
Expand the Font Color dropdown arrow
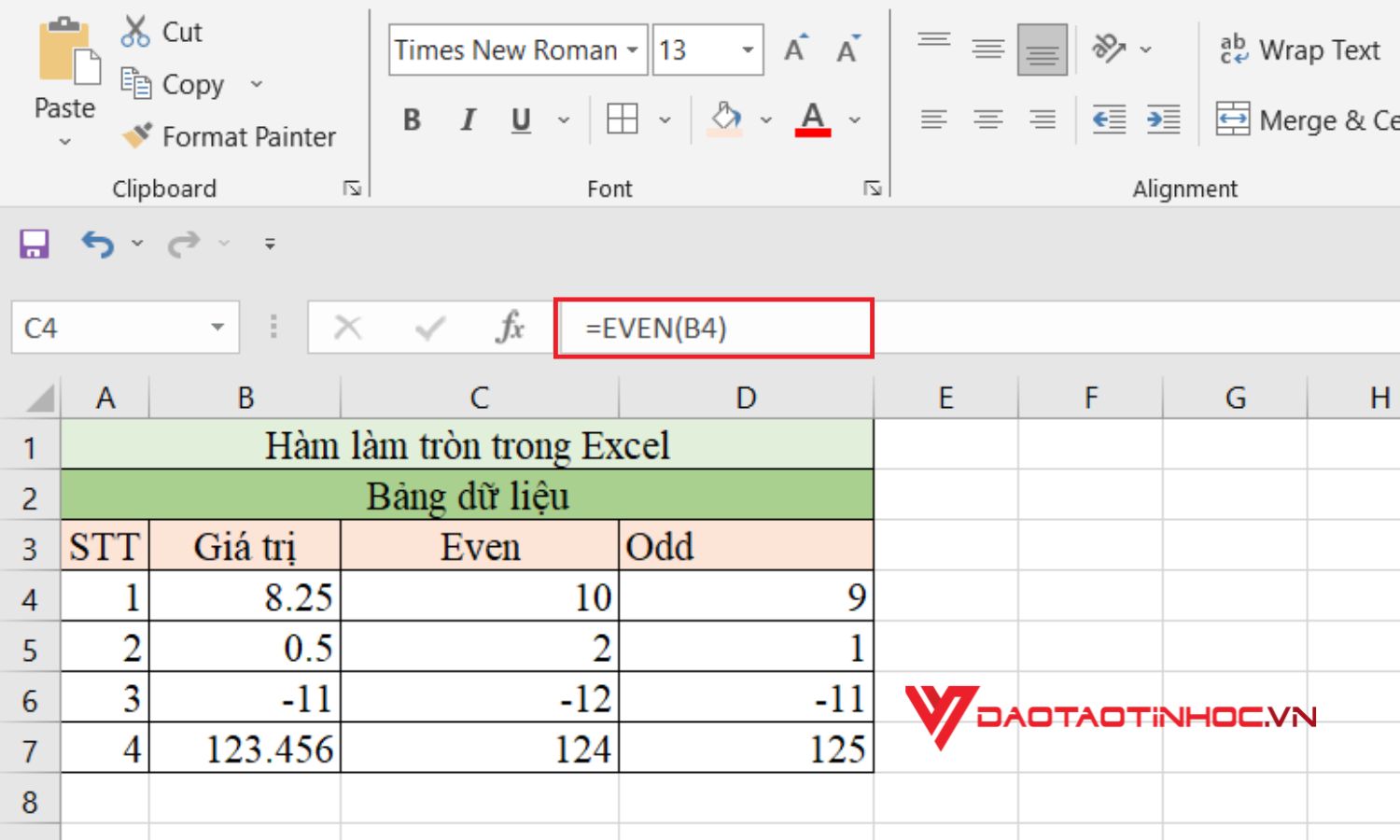(x=854, y=119)
